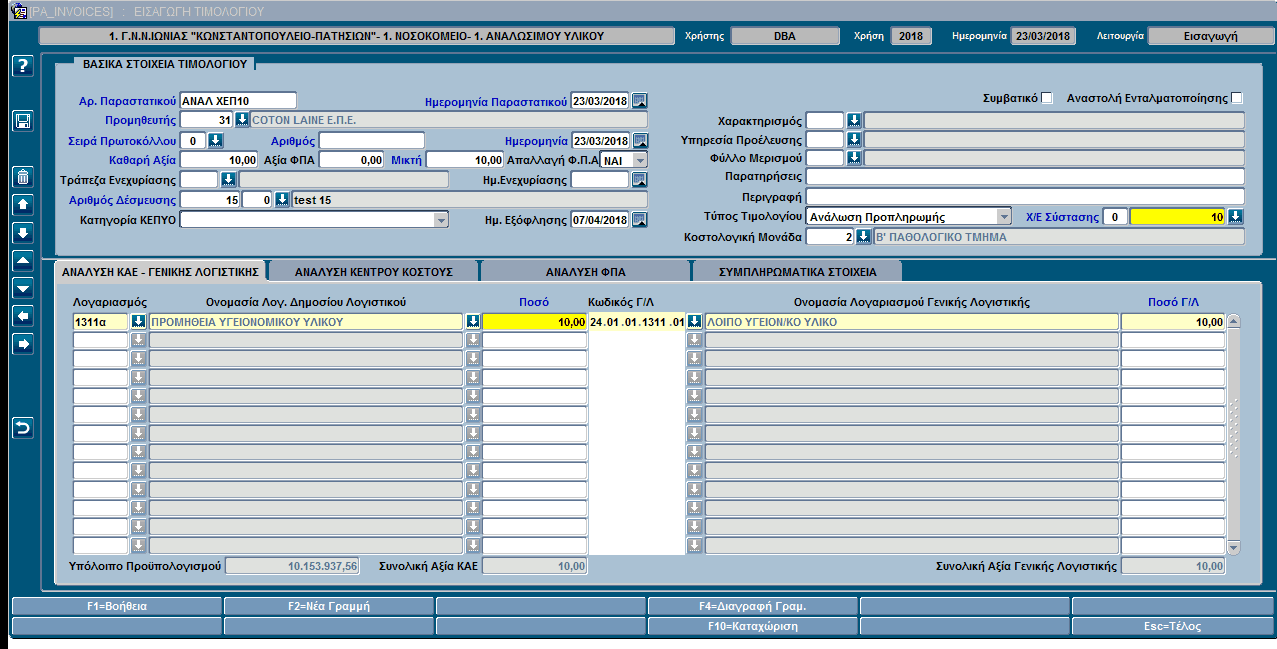Click the Ποσό Γ/Λ cell 10,00
The image size is (1277, 649).
(1172, 322)
